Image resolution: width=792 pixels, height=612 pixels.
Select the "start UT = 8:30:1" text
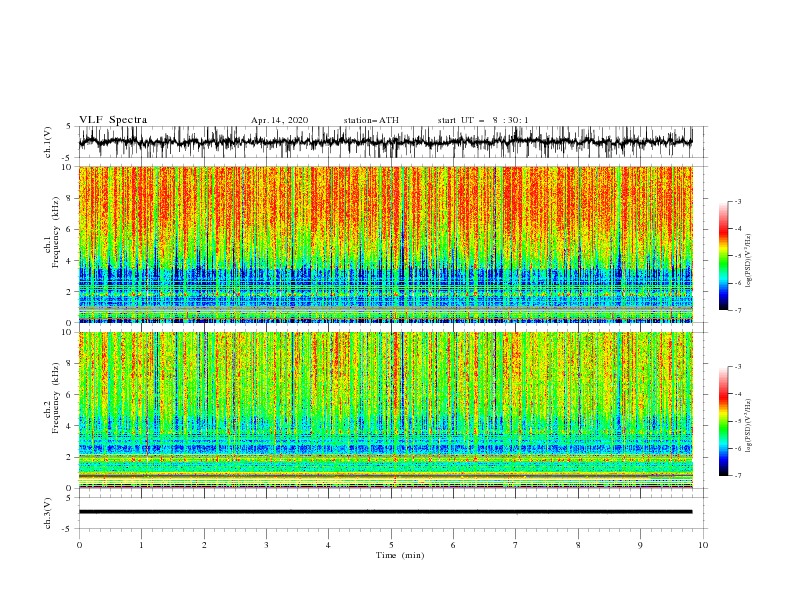(483, 120)
